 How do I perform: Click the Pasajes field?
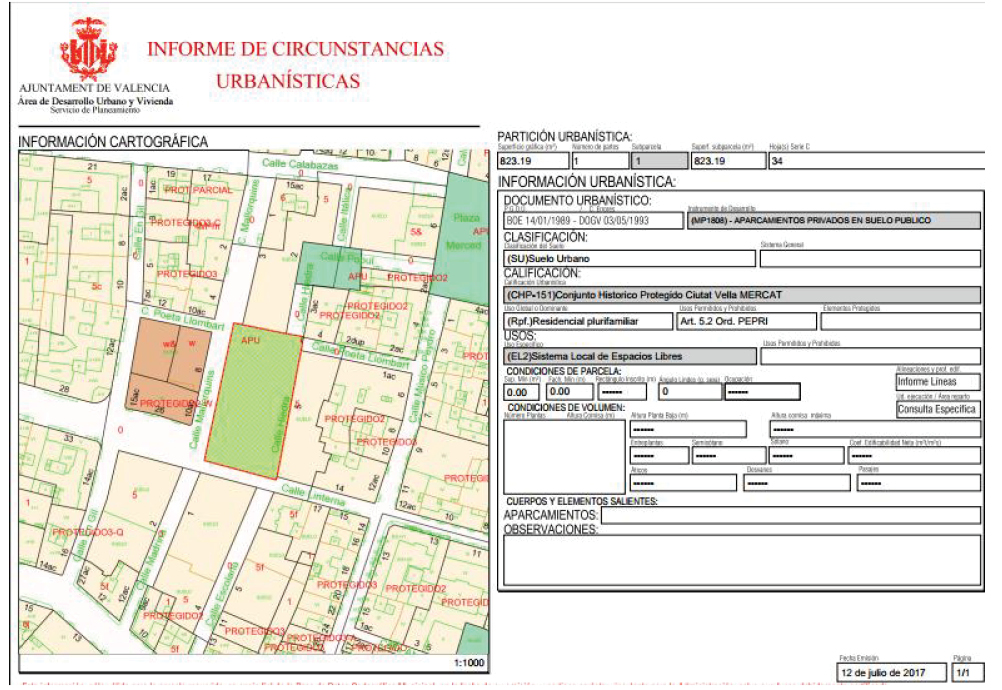tap(919, 483)
